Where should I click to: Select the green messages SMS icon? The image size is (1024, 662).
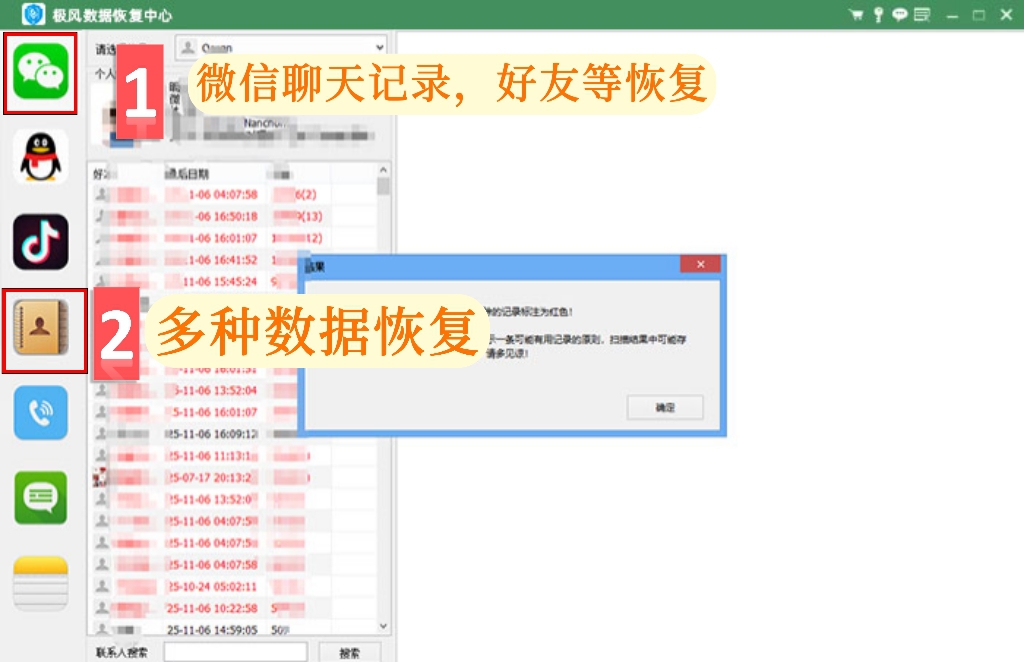[40, 497]
